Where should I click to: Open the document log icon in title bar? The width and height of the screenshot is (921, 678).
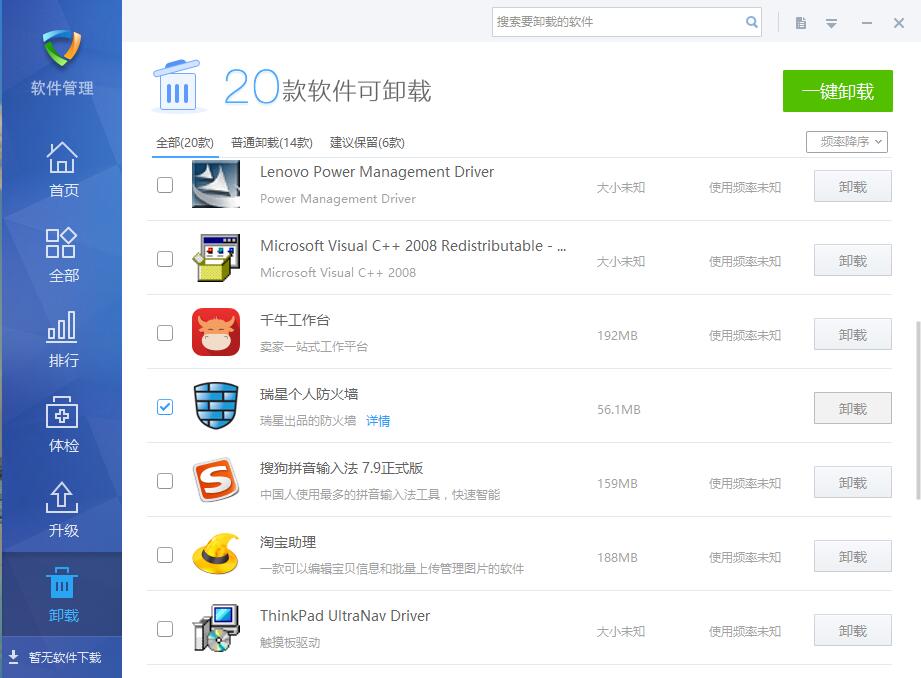click(x=801, y=23)
